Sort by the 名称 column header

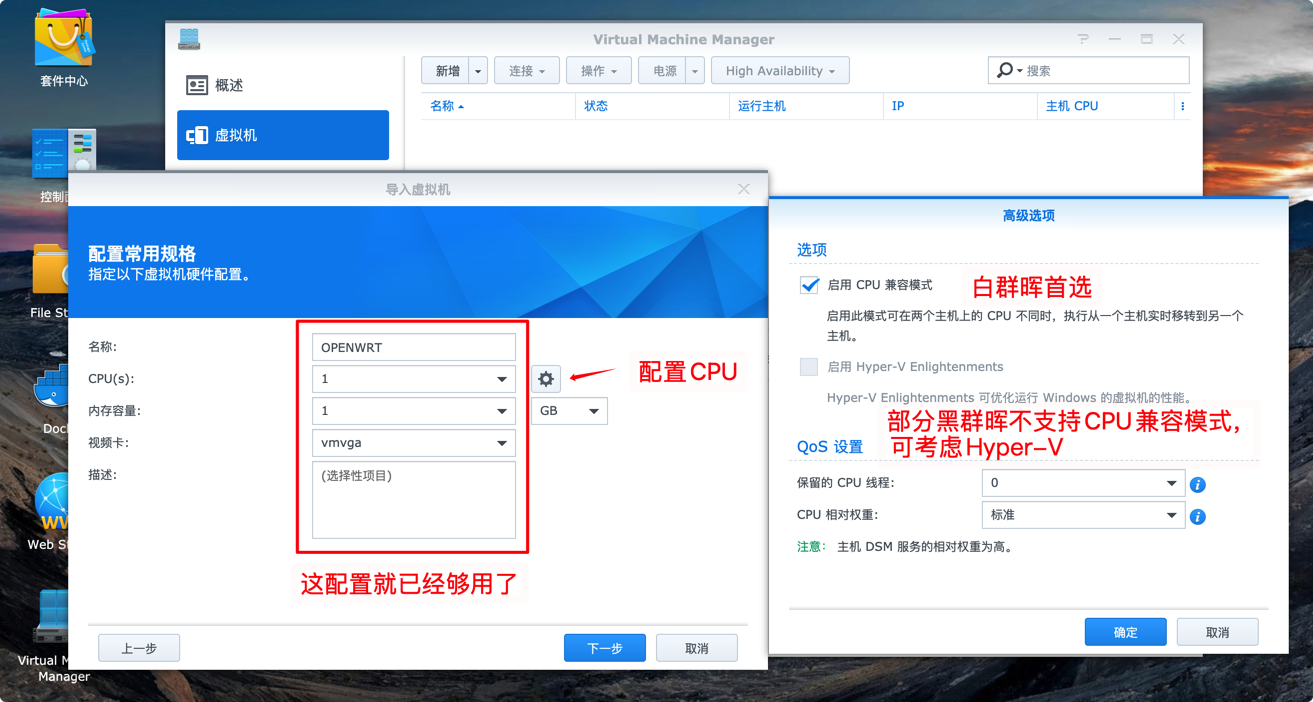tap(498, 106)
